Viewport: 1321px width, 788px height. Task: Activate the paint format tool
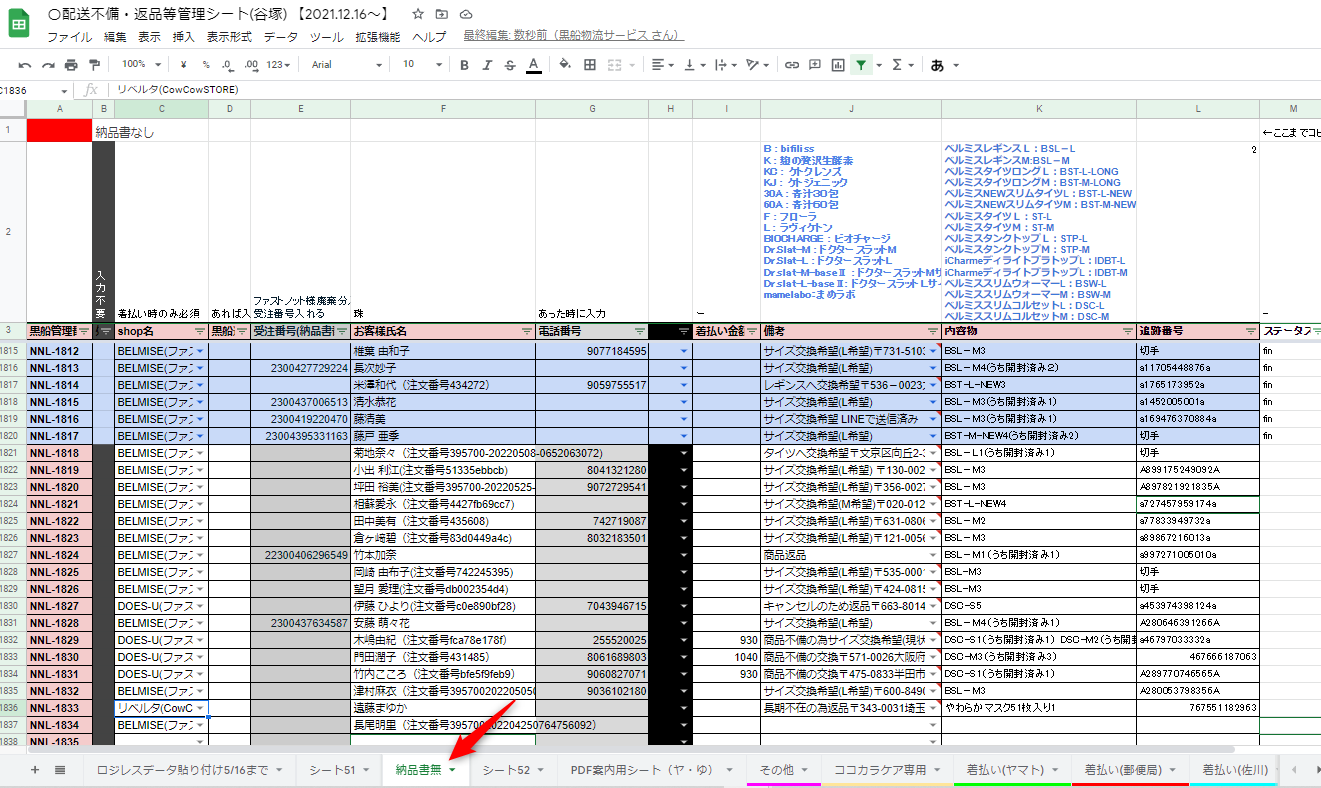tap(95, 64)
